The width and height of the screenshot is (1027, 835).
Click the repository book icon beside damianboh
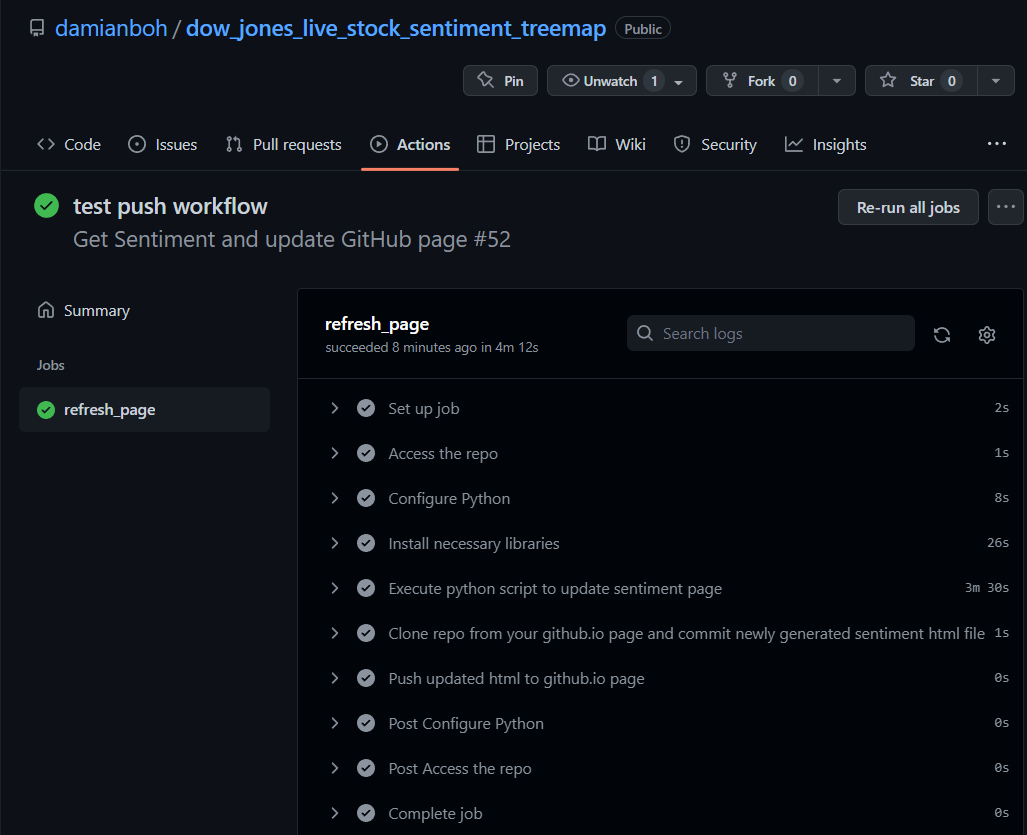pyautogui.click(x=37, y=28)
